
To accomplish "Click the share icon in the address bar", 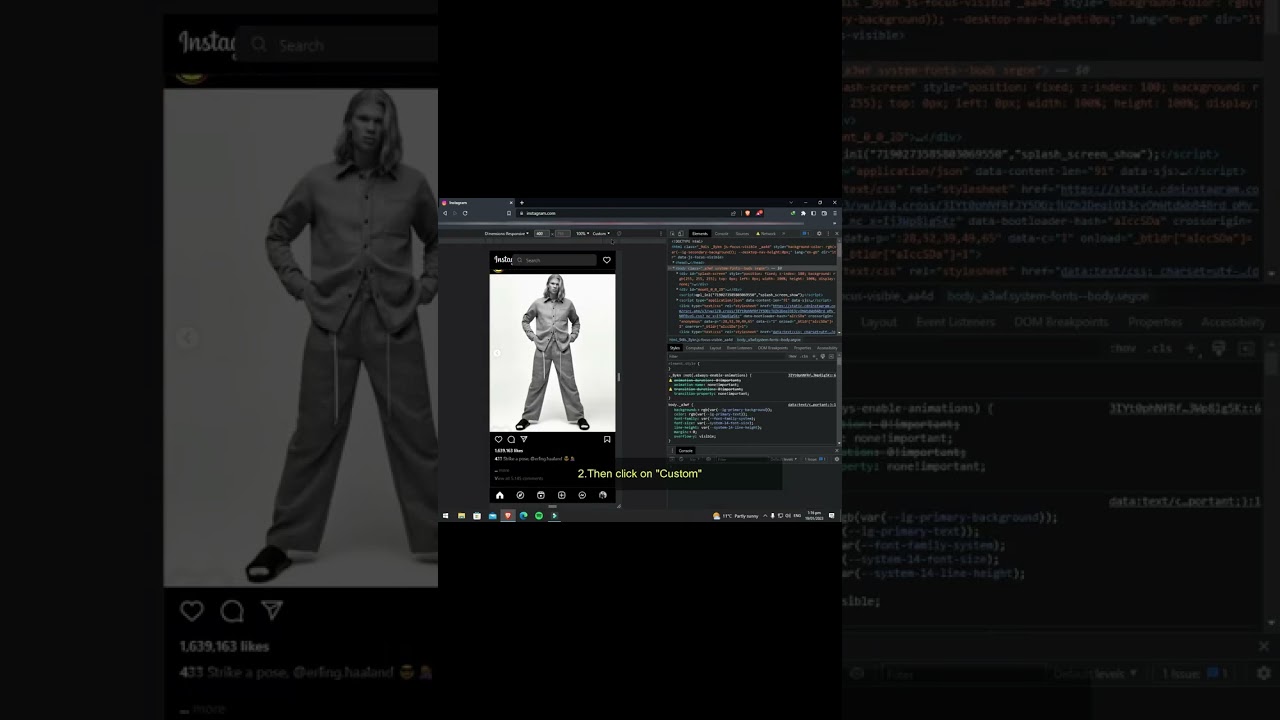I will (x=733, y=213).
